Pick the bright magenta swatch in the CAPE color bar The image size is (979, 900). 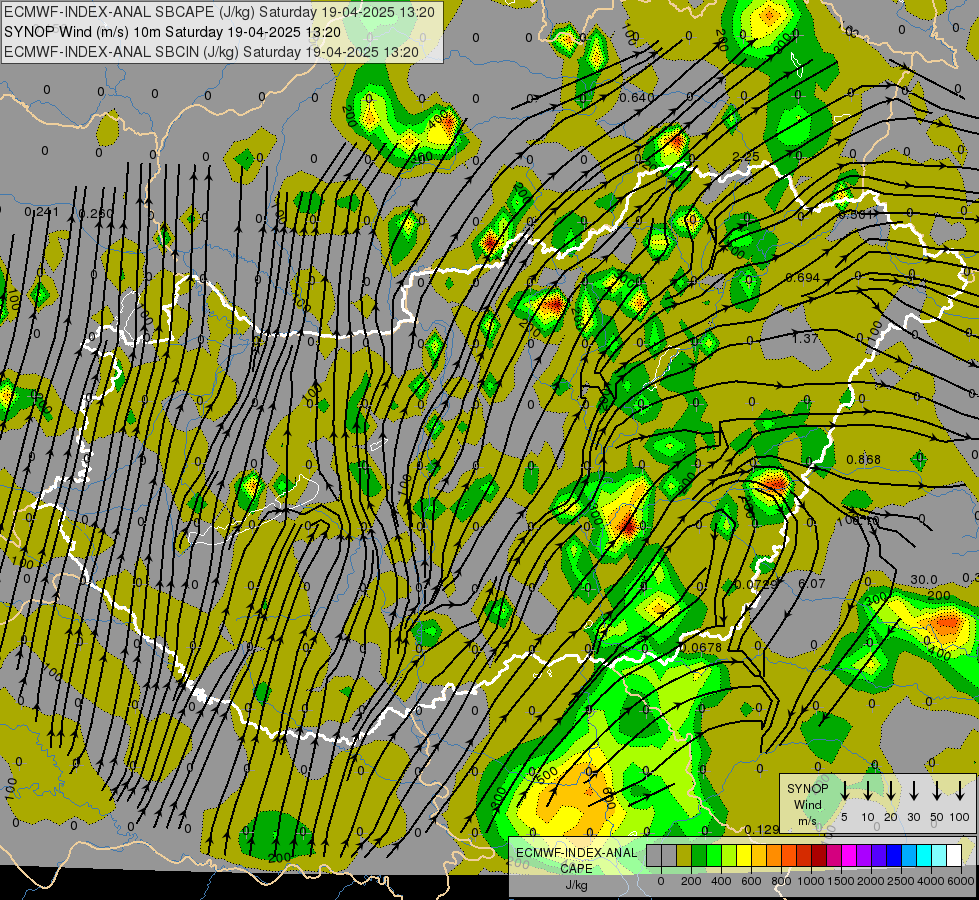(x=850, y=855)
